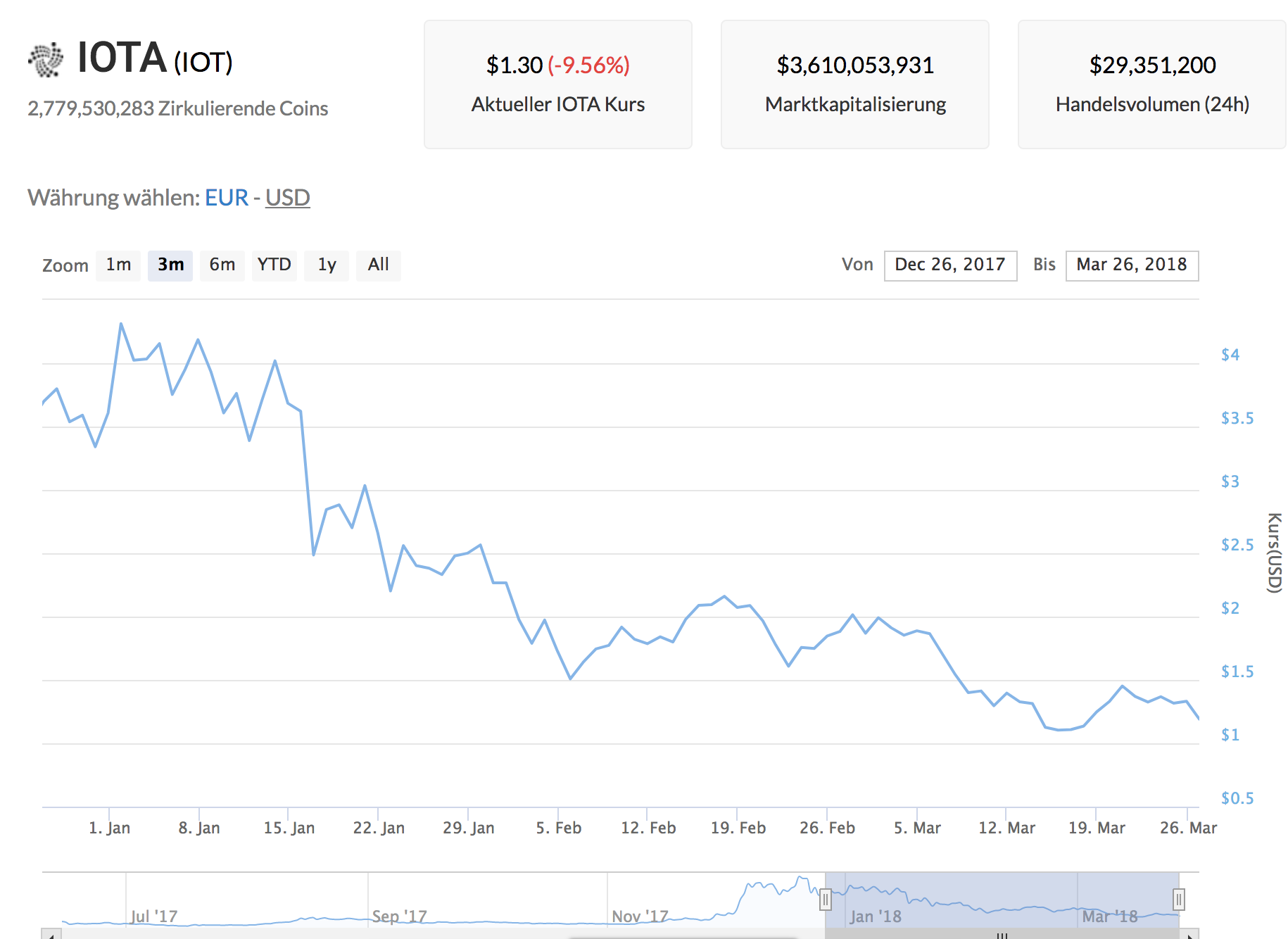Screen dimensions: 1288x939
Task: Set chart zoom to 1m
Action: (118, 265)
